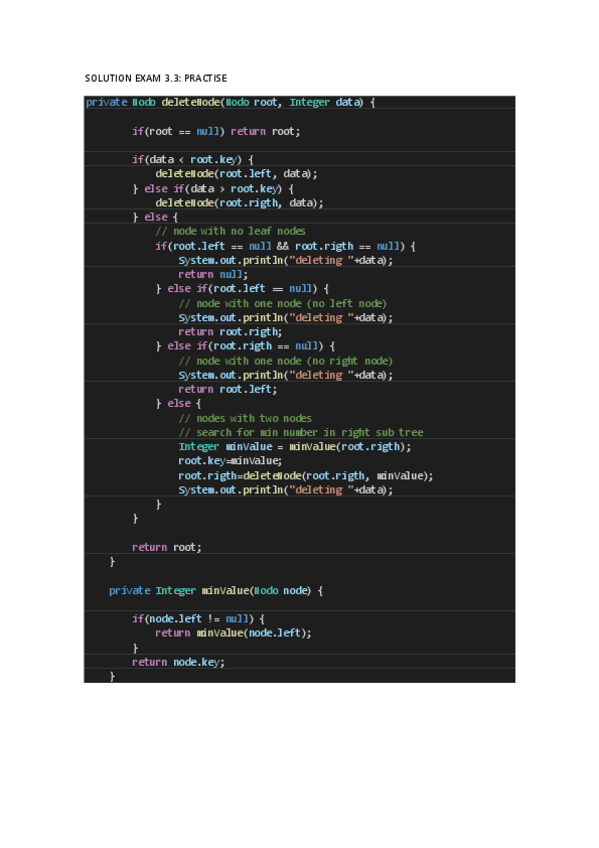The width and height of the screenshot is (599, 848).
Task: Click the line 'if(data < root.key) {'
Action: pos(193,160)
